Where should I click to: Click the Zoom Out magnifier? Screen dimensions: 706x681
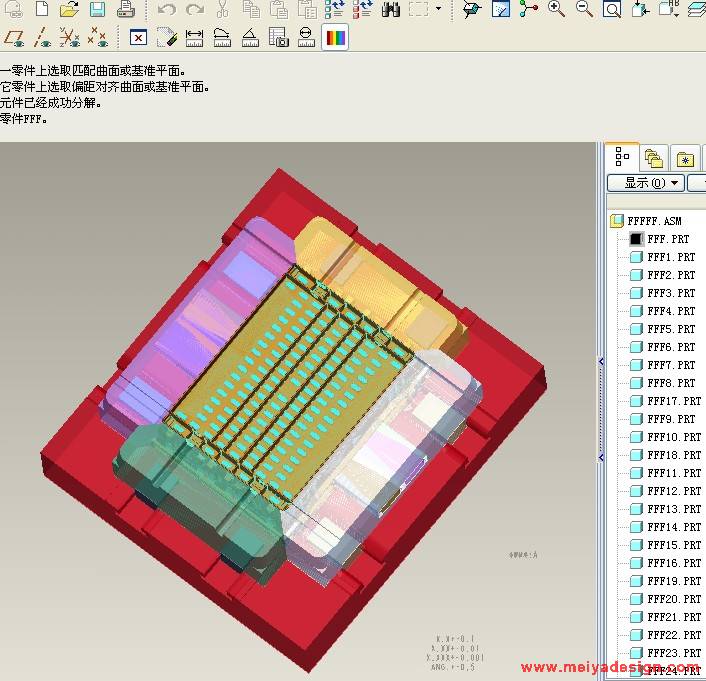(584, 10)
